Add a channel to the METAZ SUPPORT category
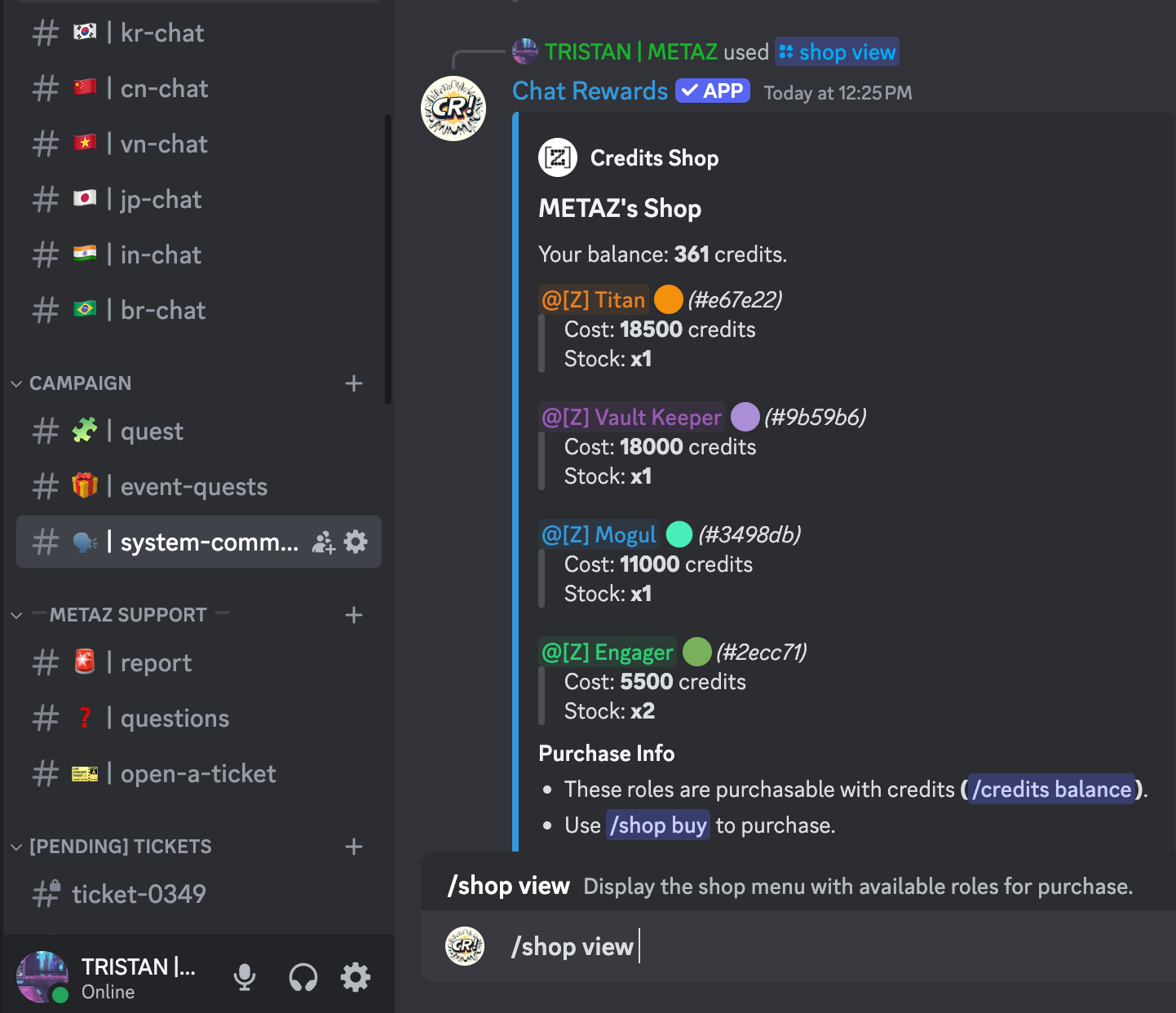1176x1013 pixels. [354, 615]
